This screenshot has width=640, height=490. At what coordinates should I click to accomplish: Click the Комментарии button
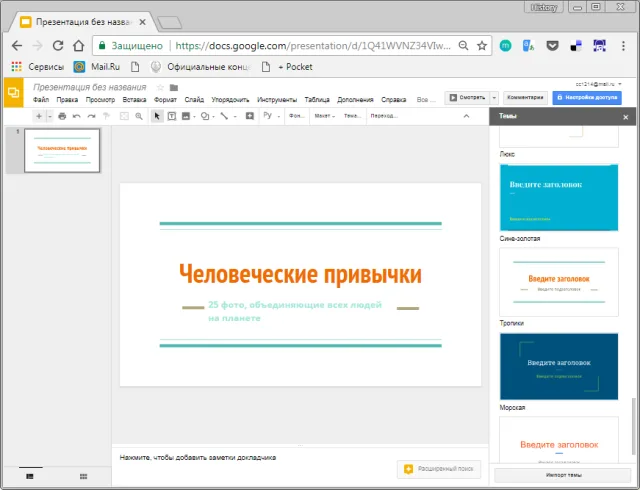click(x=525, y=98)
